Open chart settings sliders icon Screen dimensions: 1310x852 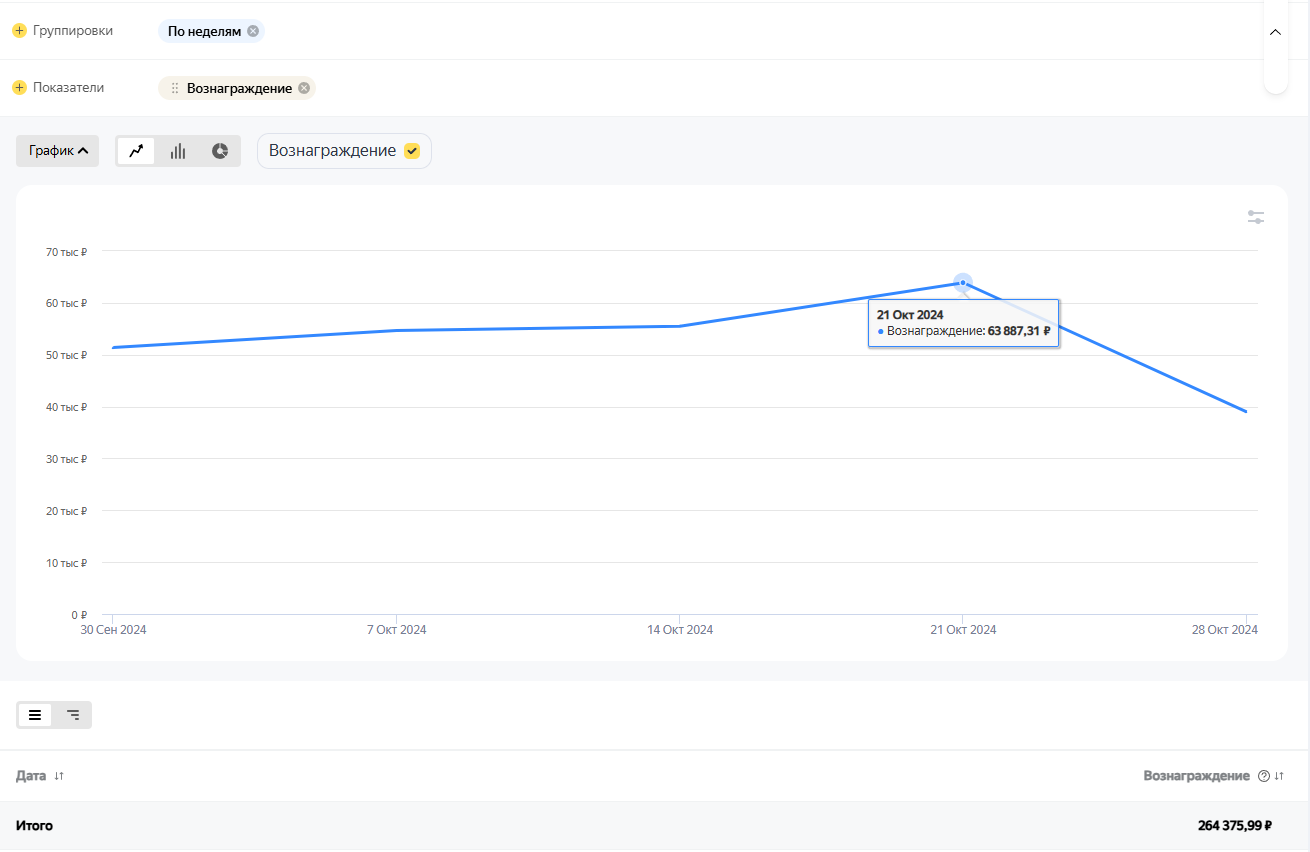coord(1256,217)
